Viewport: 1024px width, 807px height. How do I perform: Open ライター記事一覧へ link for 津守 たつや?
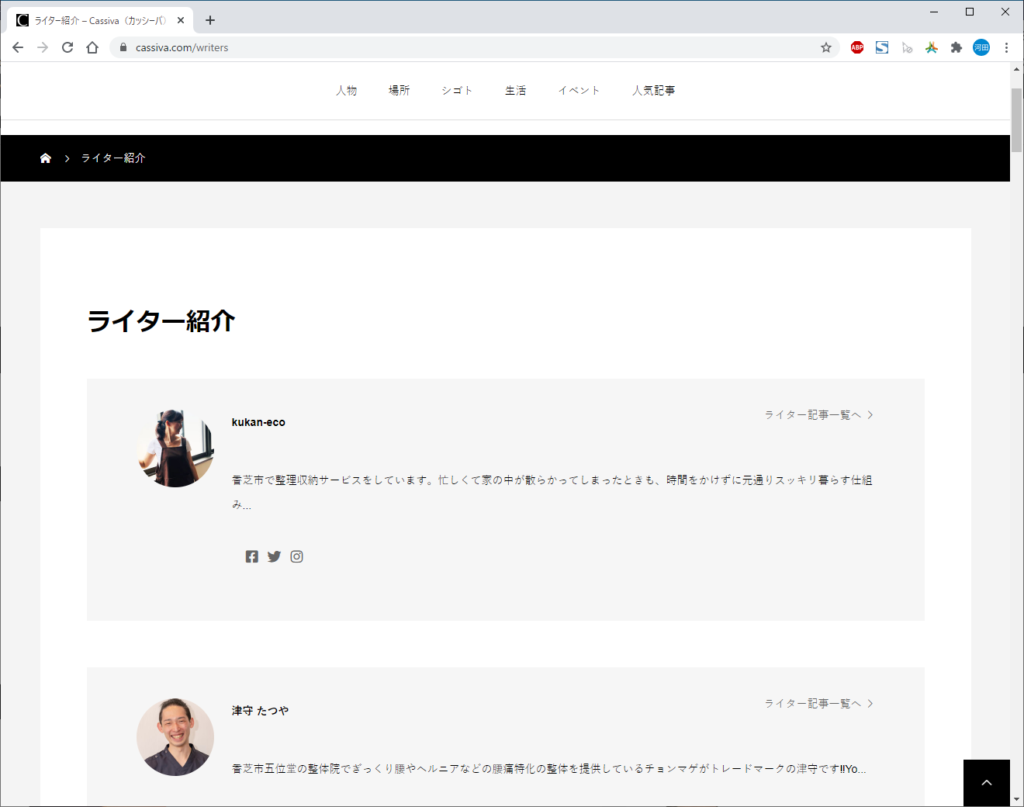(x=818, y=704)
